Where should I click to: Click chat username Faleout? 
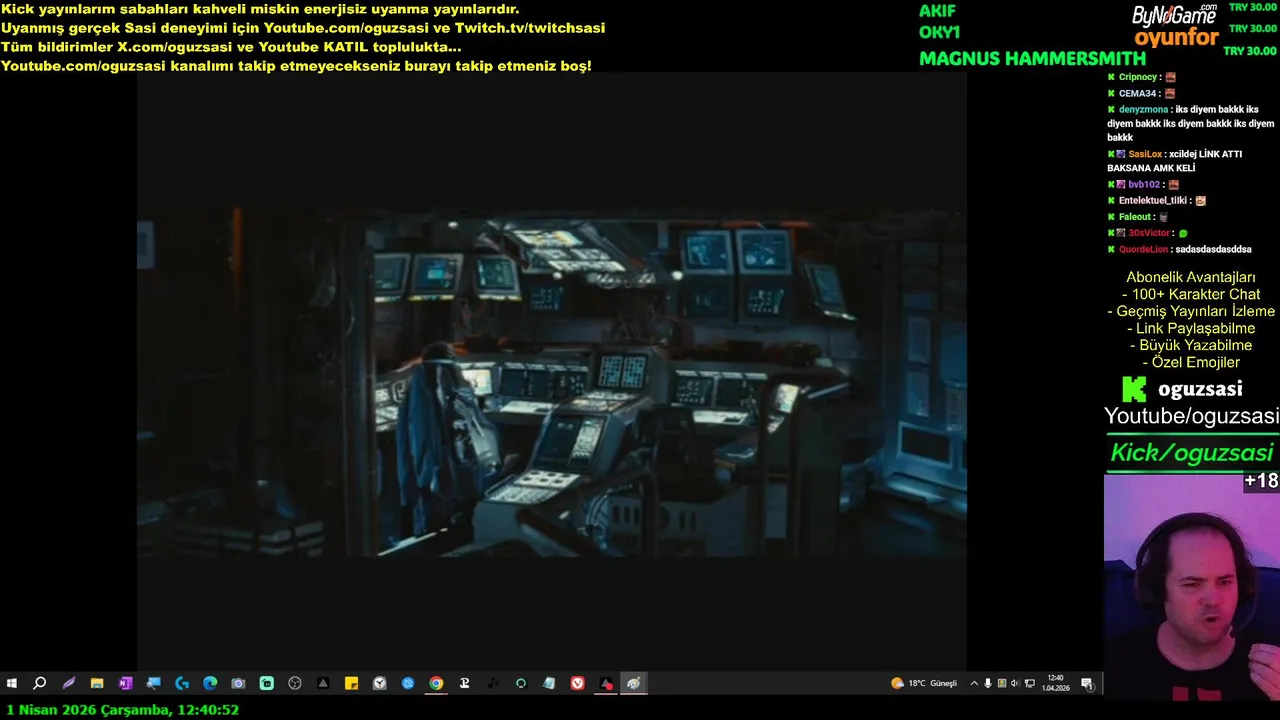point(1135,216)
